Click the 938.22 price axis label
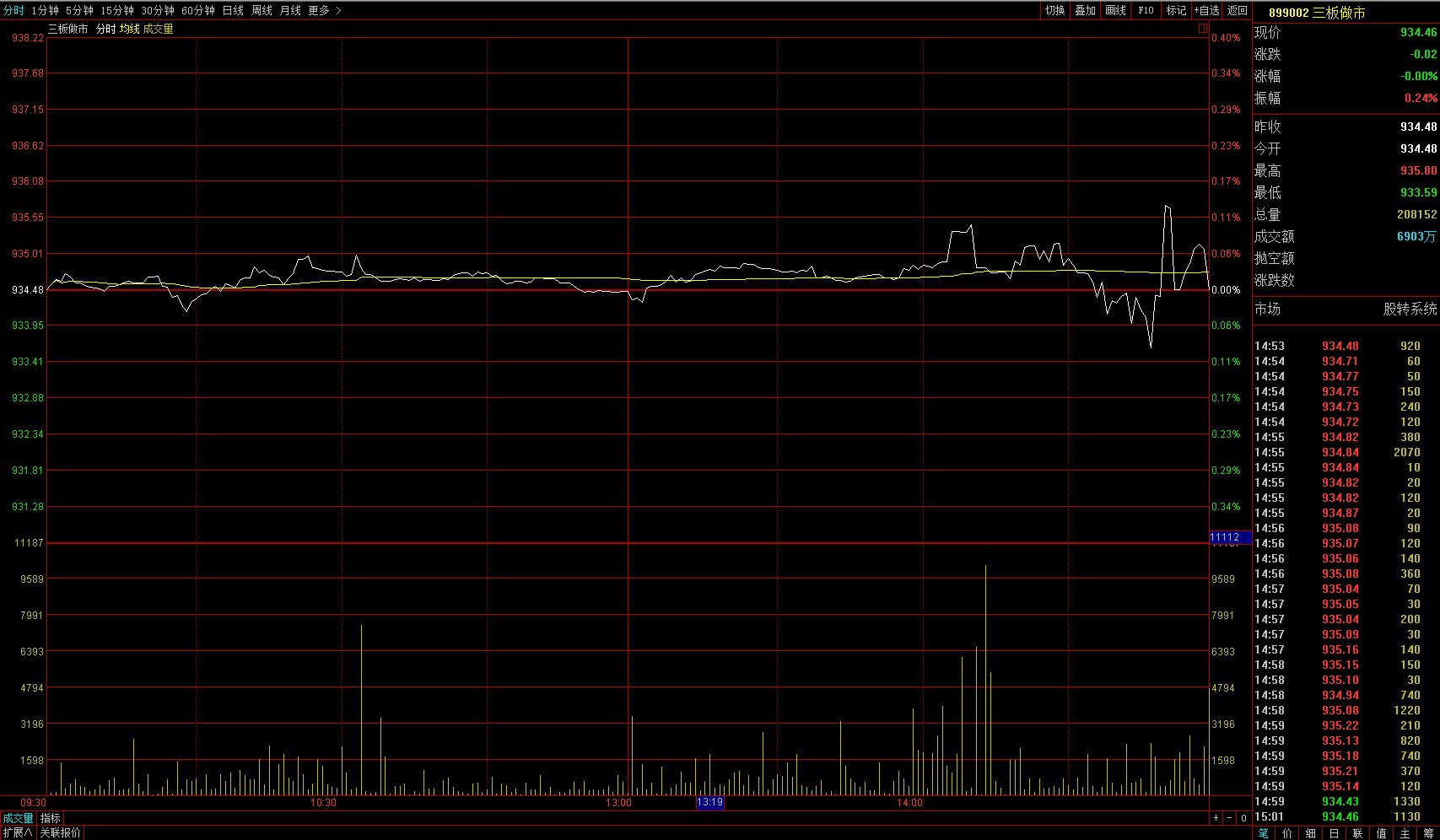 click(x=28, y=38)
